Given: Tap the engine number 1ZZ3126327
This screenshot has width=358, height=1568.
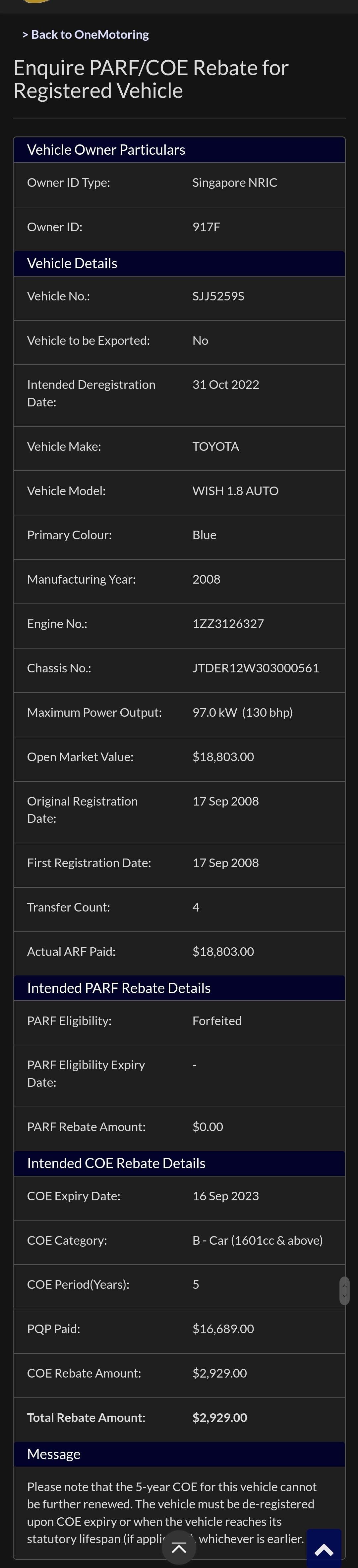Looking at the screenshot, I should pos(228,623).
